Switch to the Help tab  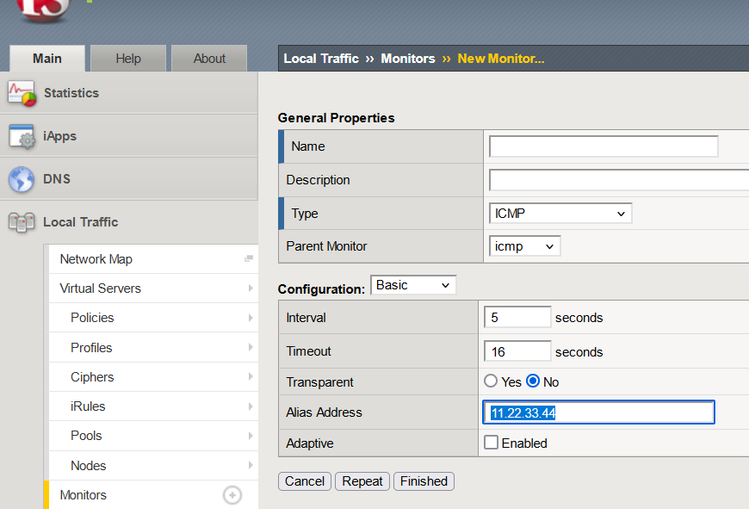(x=128, y=58)
